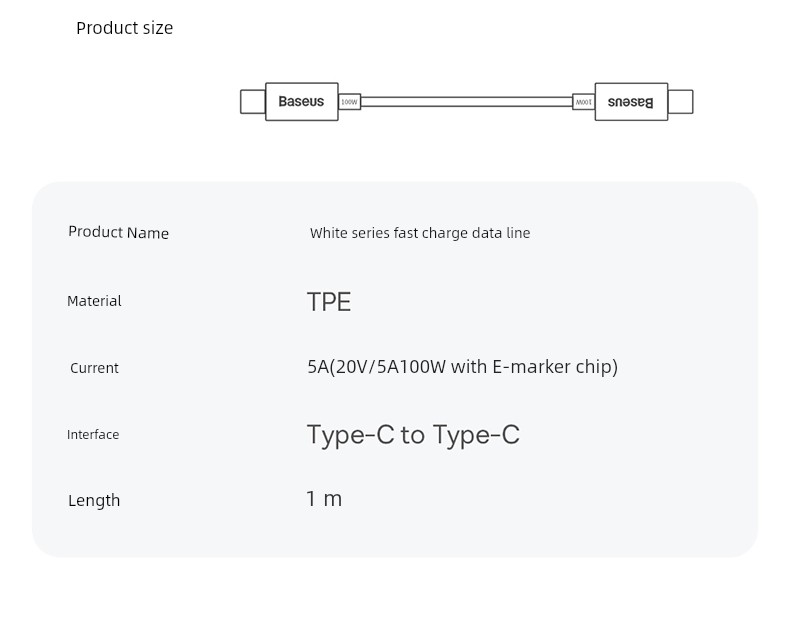Click the left 100W label on cable

[x=349, y=102]
